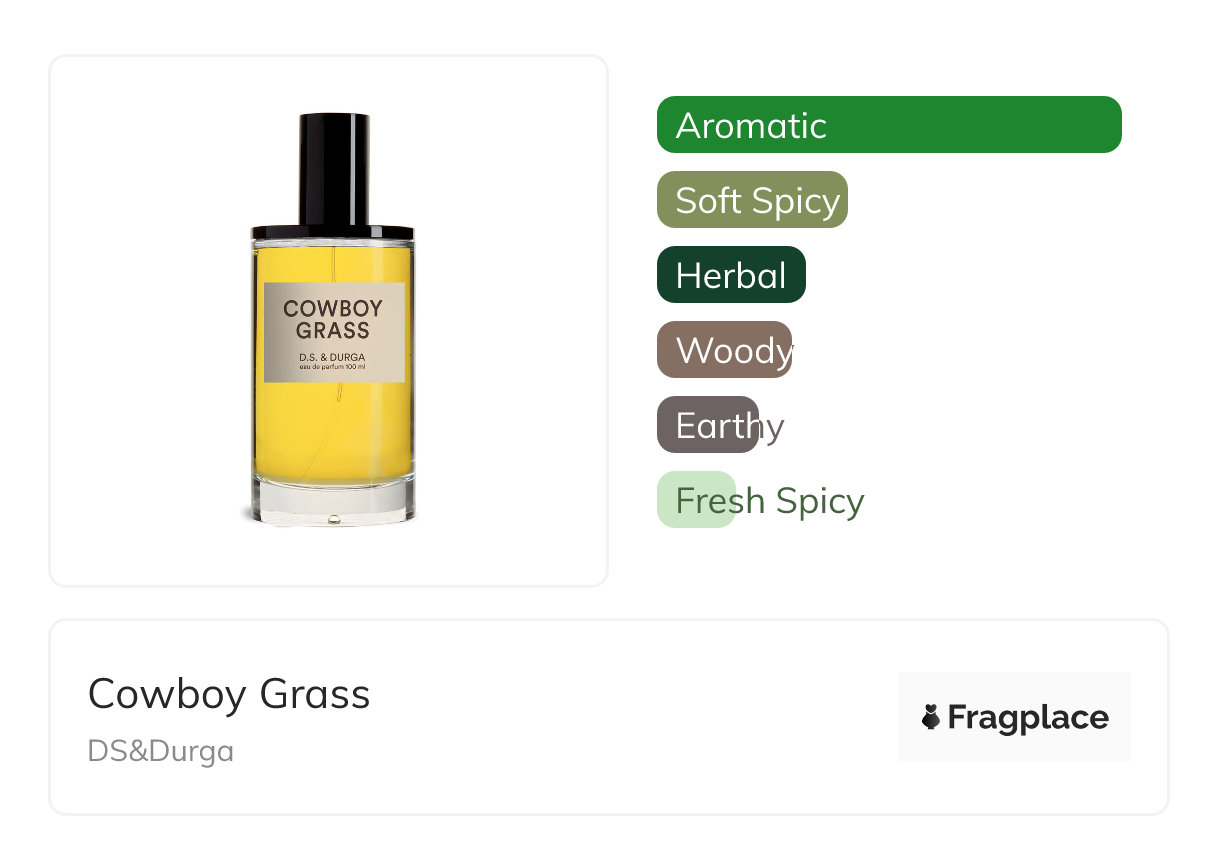
Task: Click the yellow perfume liquid in the bottle
Action: [332, 430]
